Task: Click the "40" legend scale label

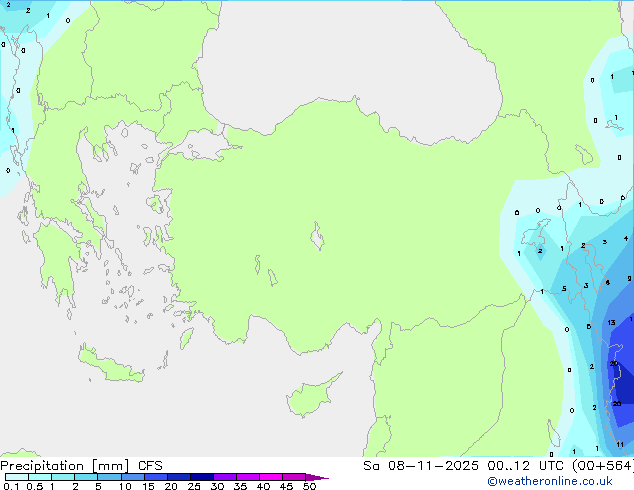Action: tap(263, 486)
